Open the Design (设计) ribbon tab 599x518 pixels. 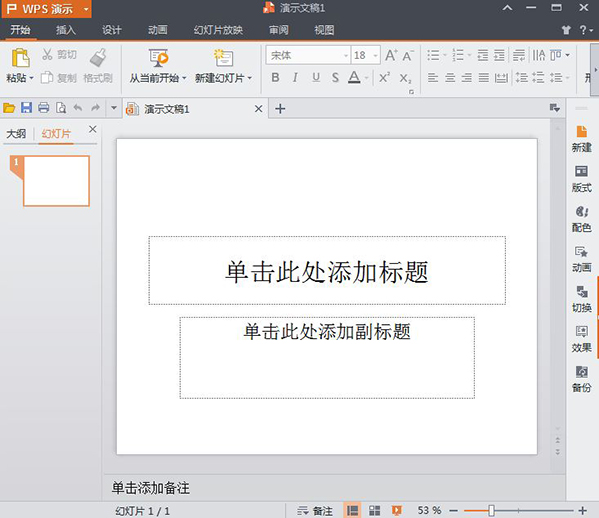[x=112, y=30]
